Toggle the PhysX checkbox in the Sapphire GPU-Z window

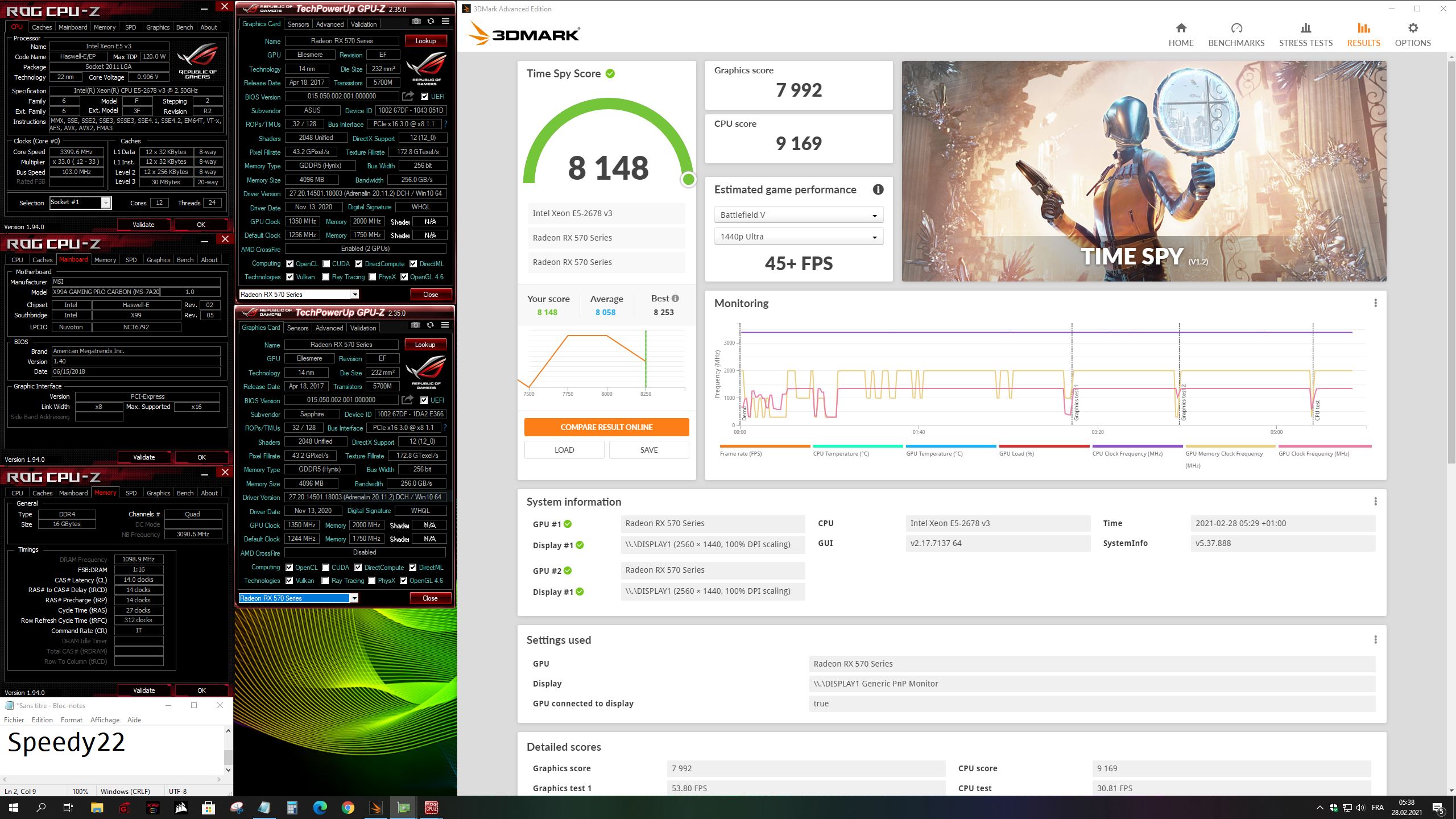click(372, 581)
